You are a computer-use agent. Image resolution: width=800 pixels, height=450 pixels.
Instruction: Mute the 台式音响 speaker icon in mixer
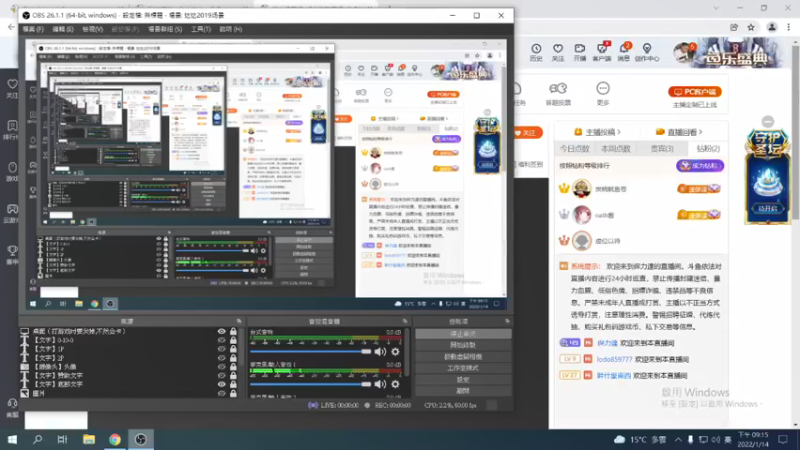tap(380, 352)
